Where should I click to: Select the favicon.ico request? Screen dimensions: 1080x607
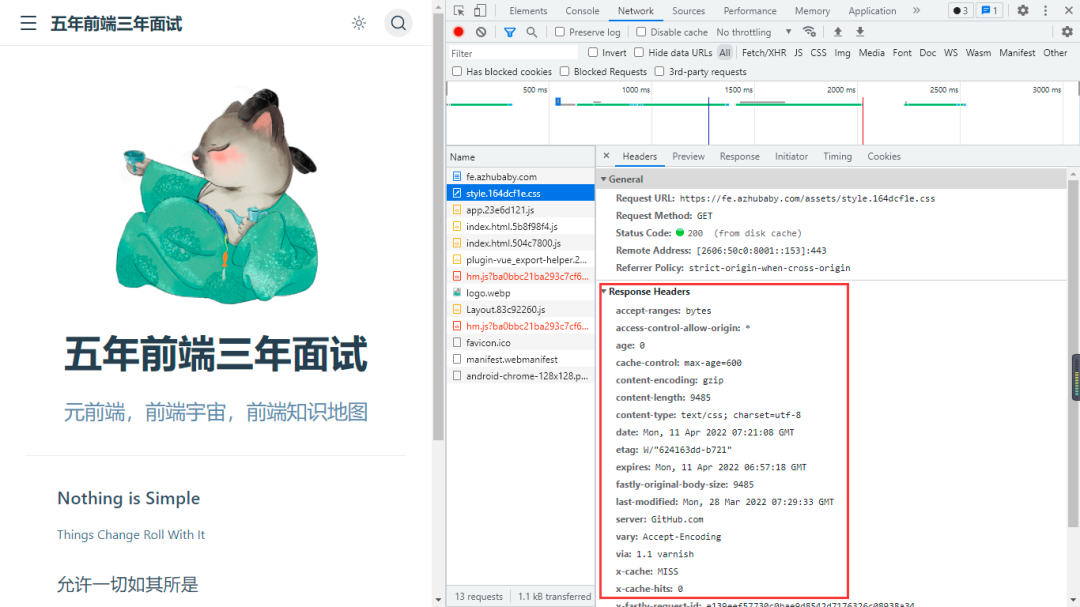521,342
